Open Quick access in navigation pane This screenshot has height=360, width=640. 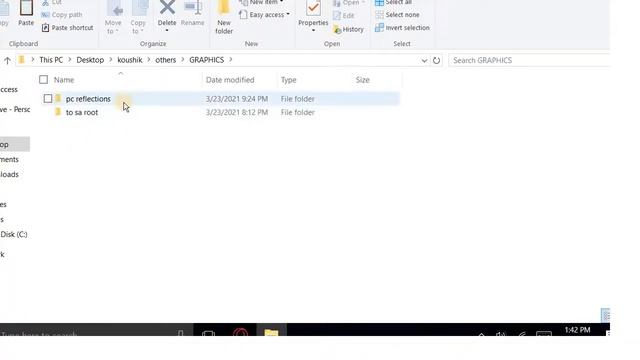pyautogui.click(x=9, y=89)
